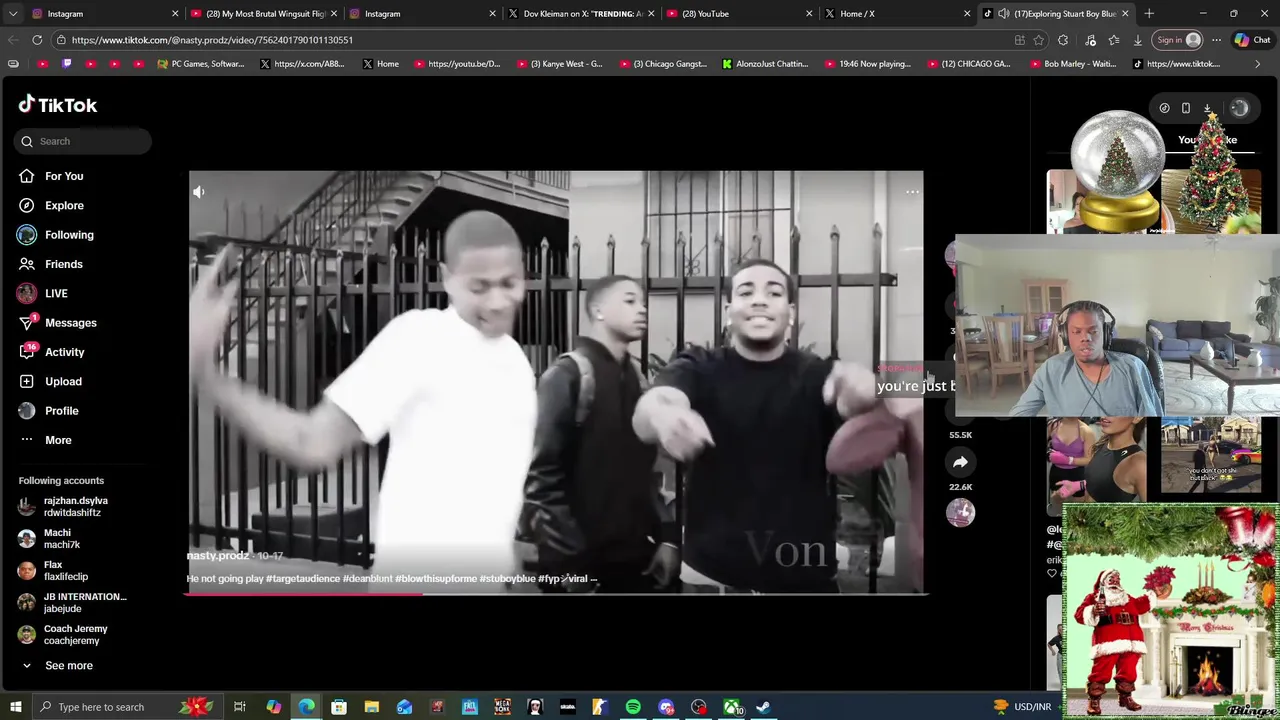Open the Explore page
The width and height of the screenshot is (1280, 720).
click(x=64, y=205)
